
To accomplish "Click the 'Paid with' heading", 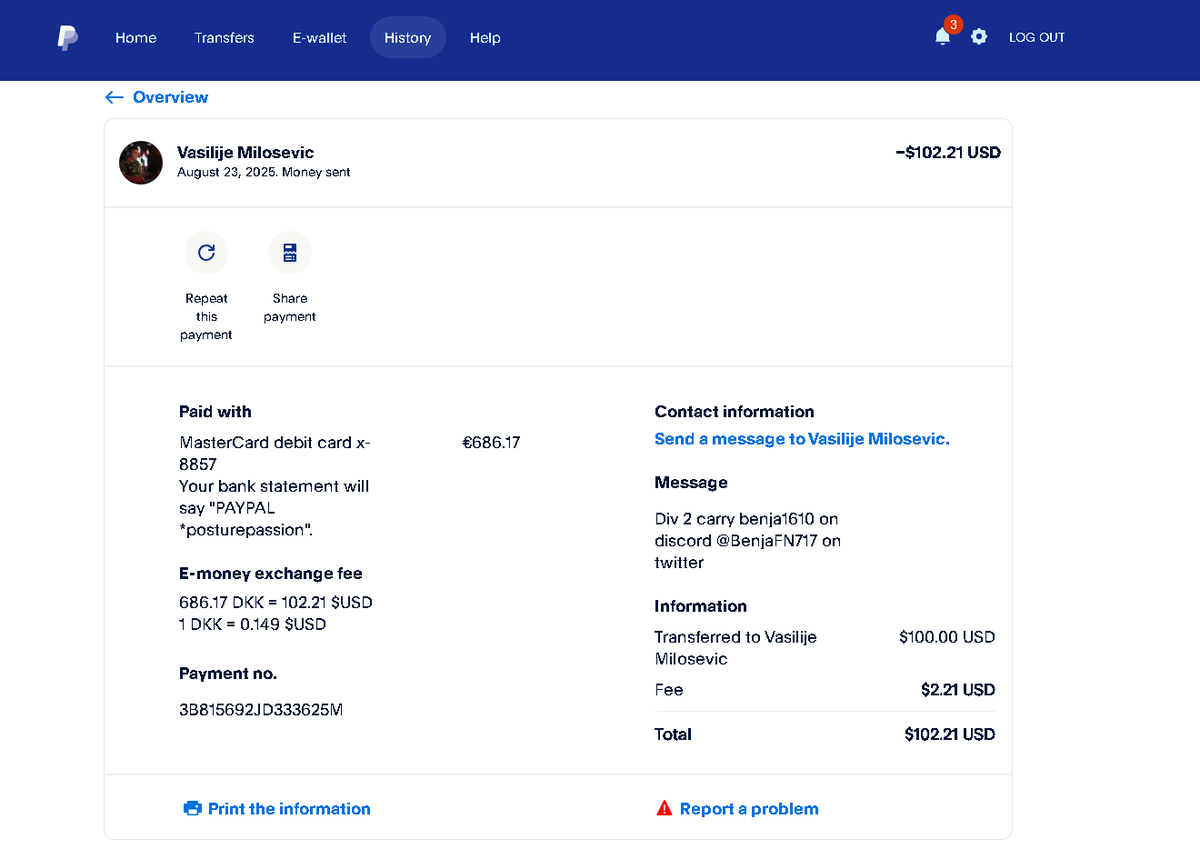I will pyautogui.click(x=215, y=411).
